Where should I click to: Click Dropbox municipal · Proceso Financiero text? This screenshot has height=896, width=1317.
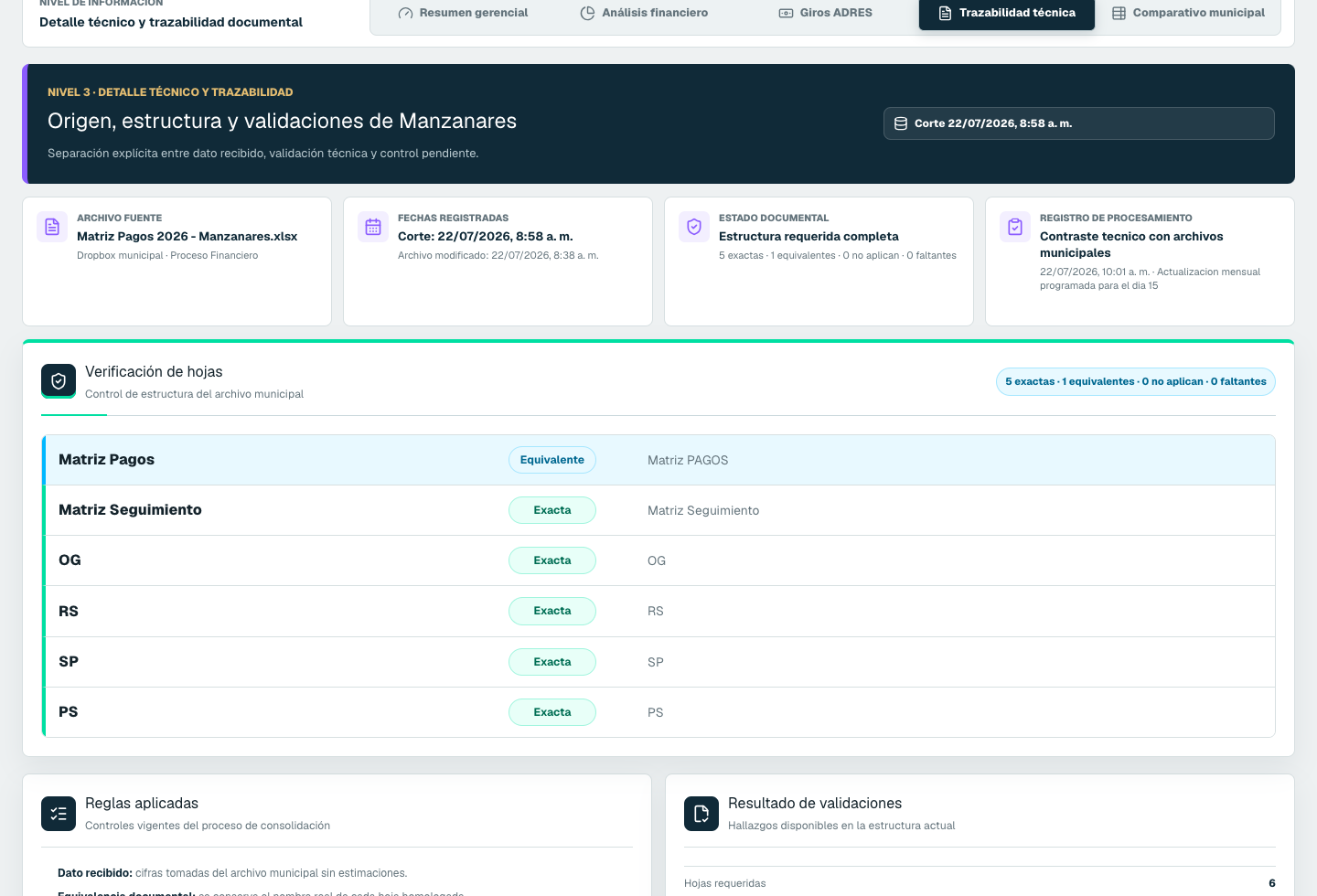tap(167, 256)
